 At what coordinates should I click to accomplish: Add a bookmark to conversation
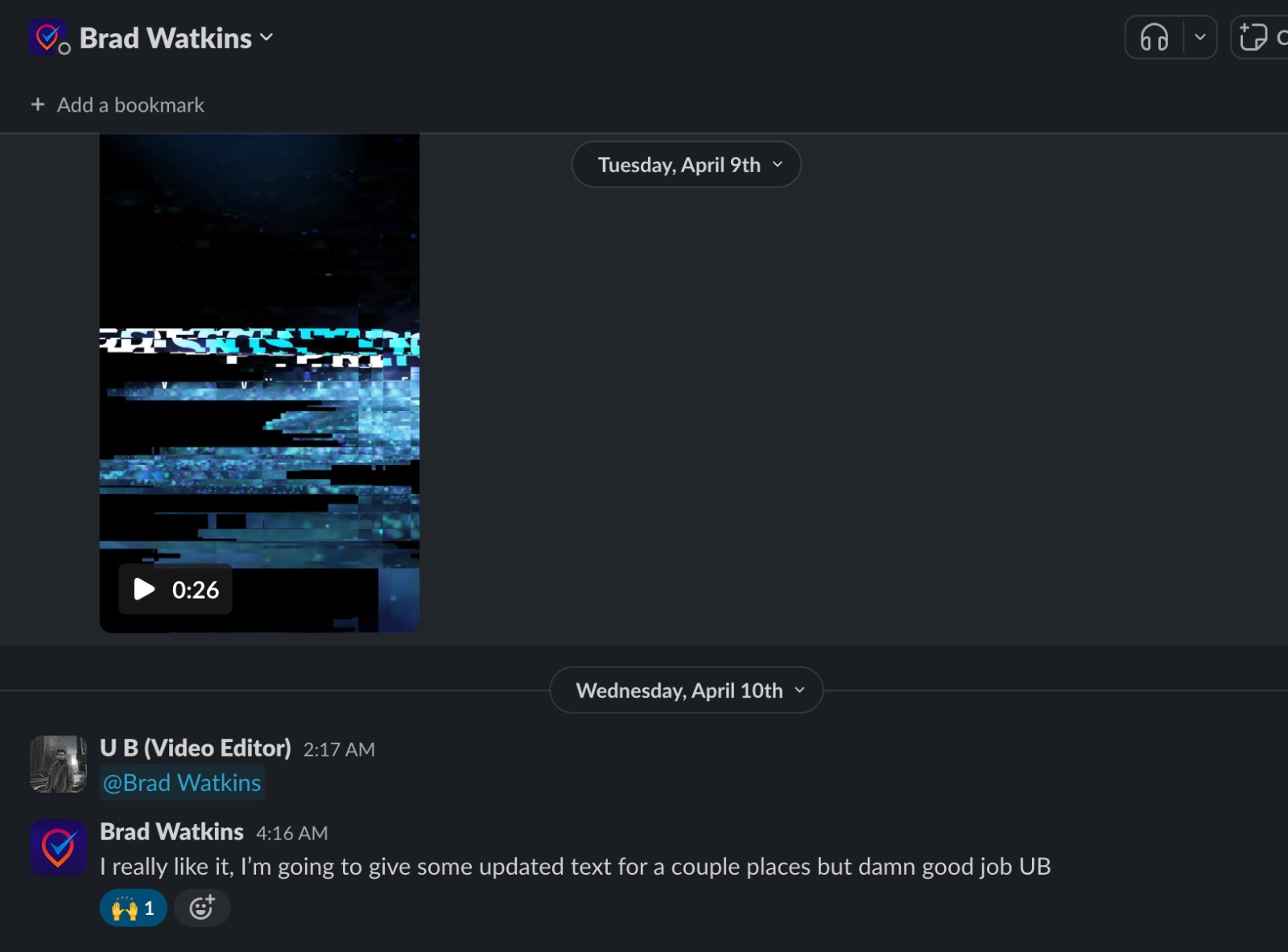coord(118,105)
